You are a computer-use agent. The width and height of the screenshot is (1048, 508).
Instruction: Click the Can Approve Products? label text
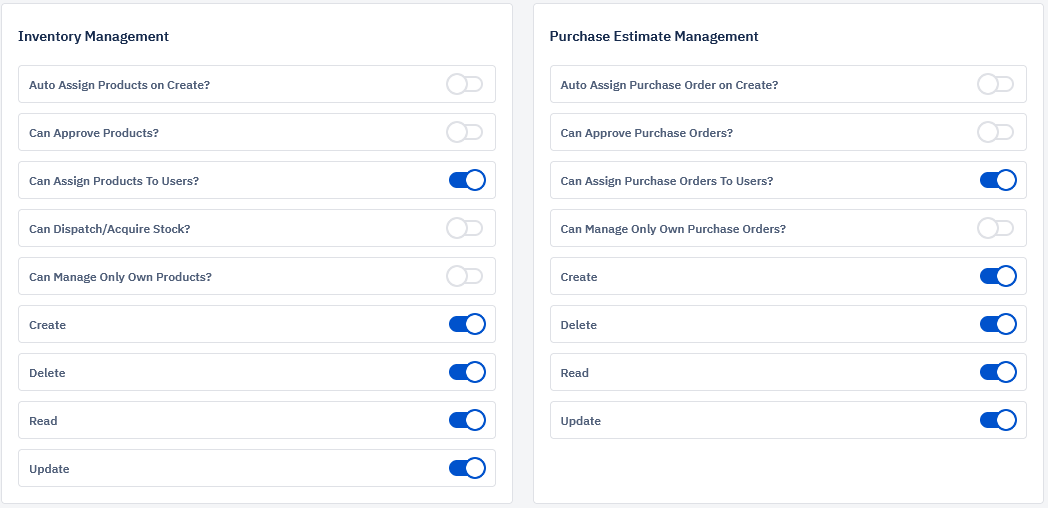(94, 133)
